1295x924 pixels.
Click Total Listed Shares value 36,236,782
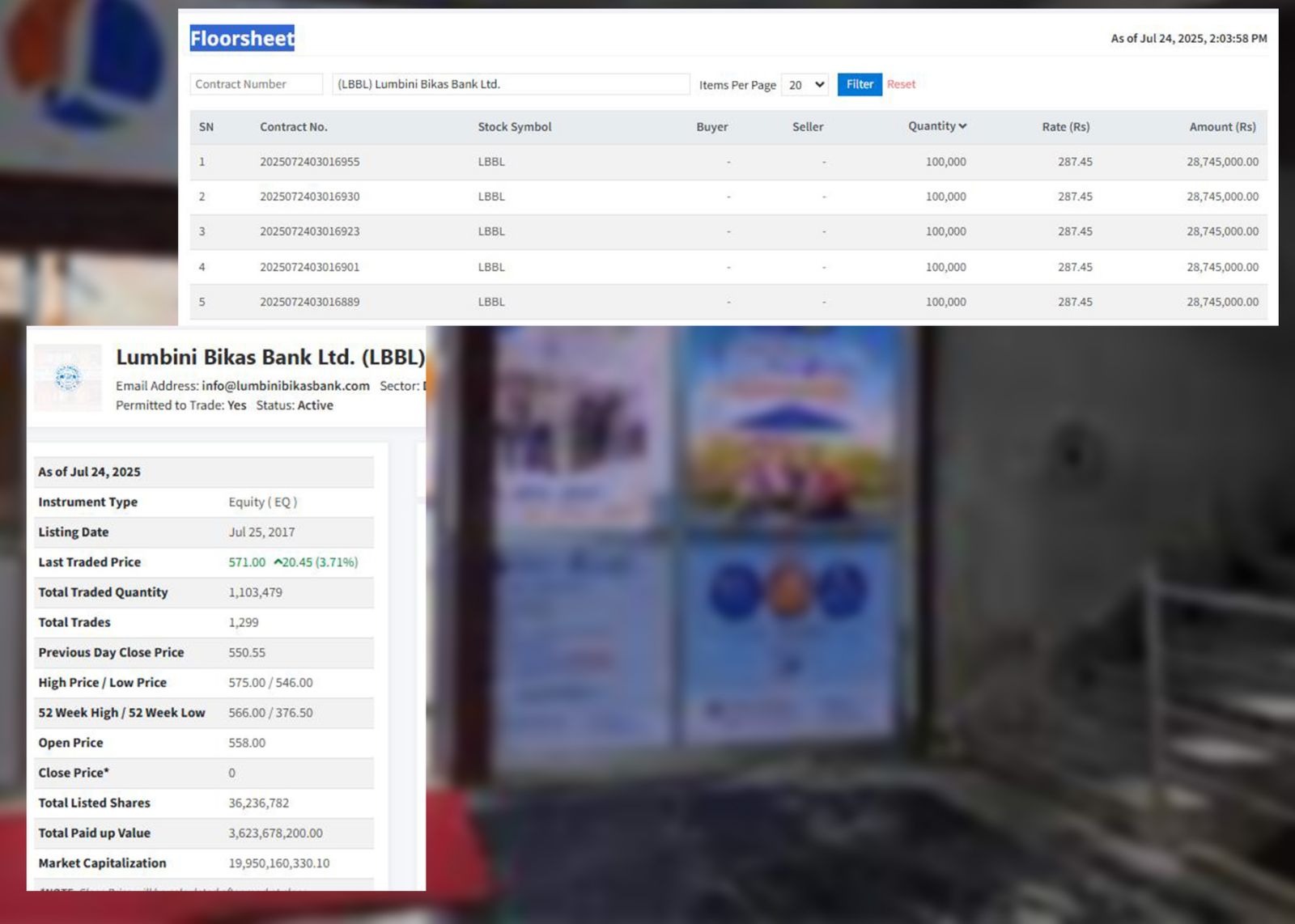(x=258, y=803)
